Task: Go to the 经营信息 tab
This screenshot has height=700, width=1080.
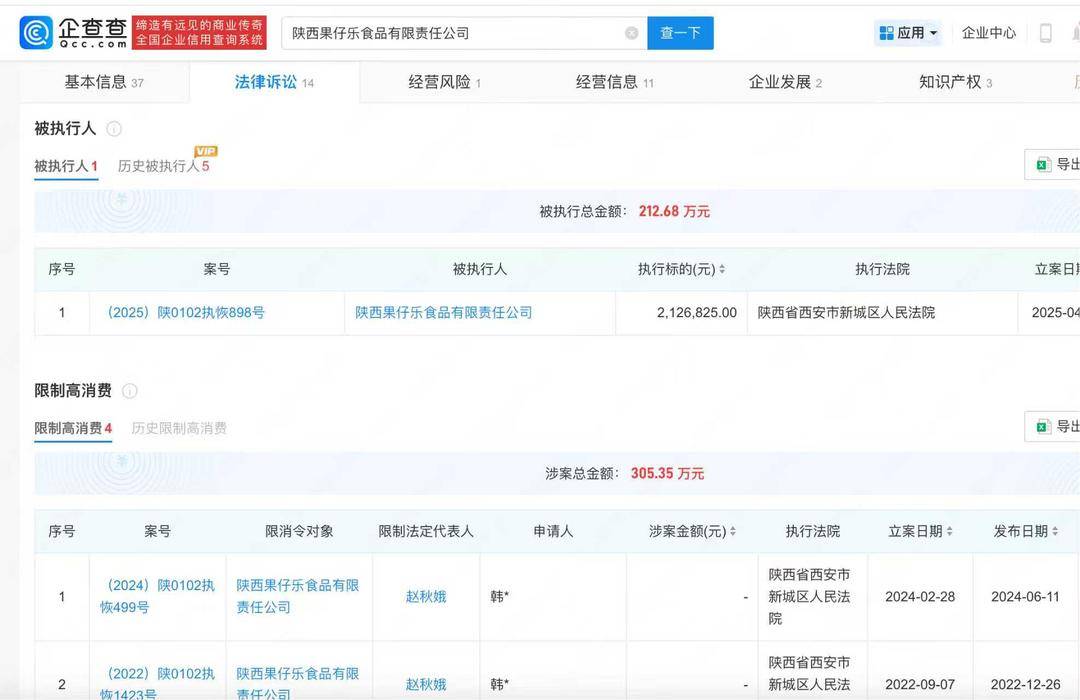Action: (614, 82)
